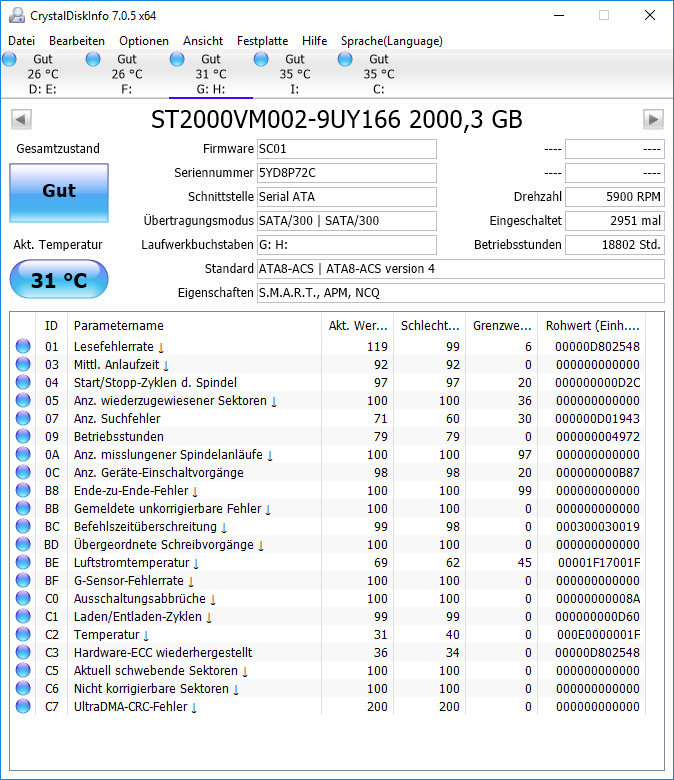The height and width of the screenshot is (780, 674).
Task: Select the Laden/Entladen-Zyklen row text
Action: point(138,616)
